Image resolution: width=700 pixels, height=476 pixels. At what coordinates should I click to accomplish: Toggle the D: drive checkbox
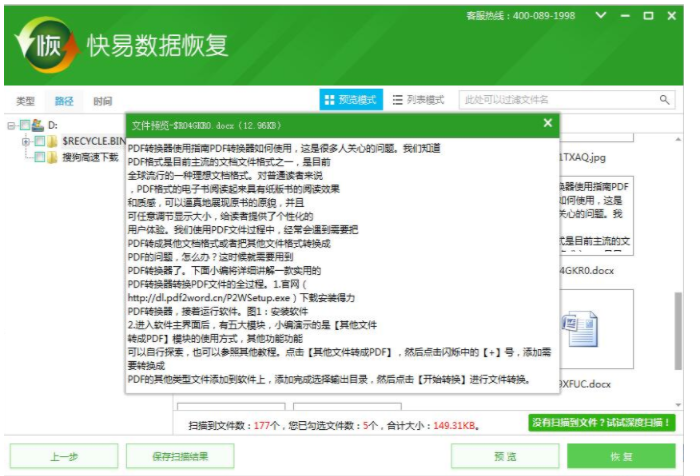pos(24,125)
